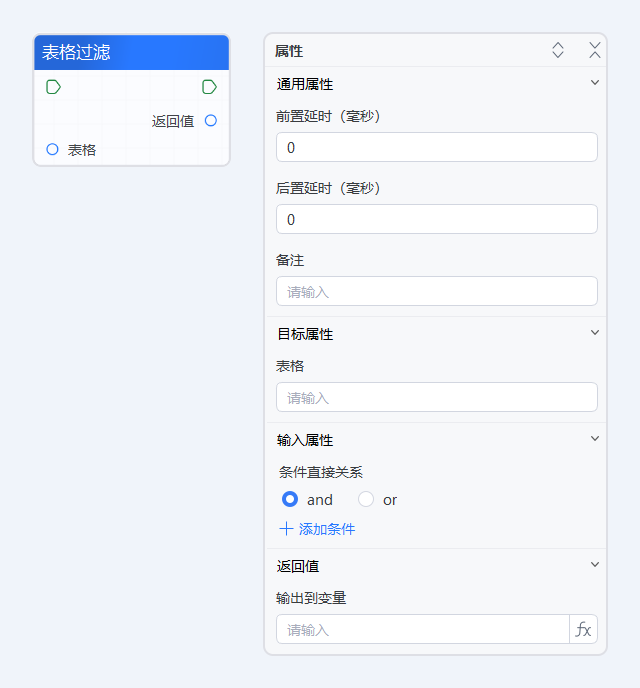Collapse the 输入属性 section
This screenshot has width=640, height=688.
[x=595, y=439]
